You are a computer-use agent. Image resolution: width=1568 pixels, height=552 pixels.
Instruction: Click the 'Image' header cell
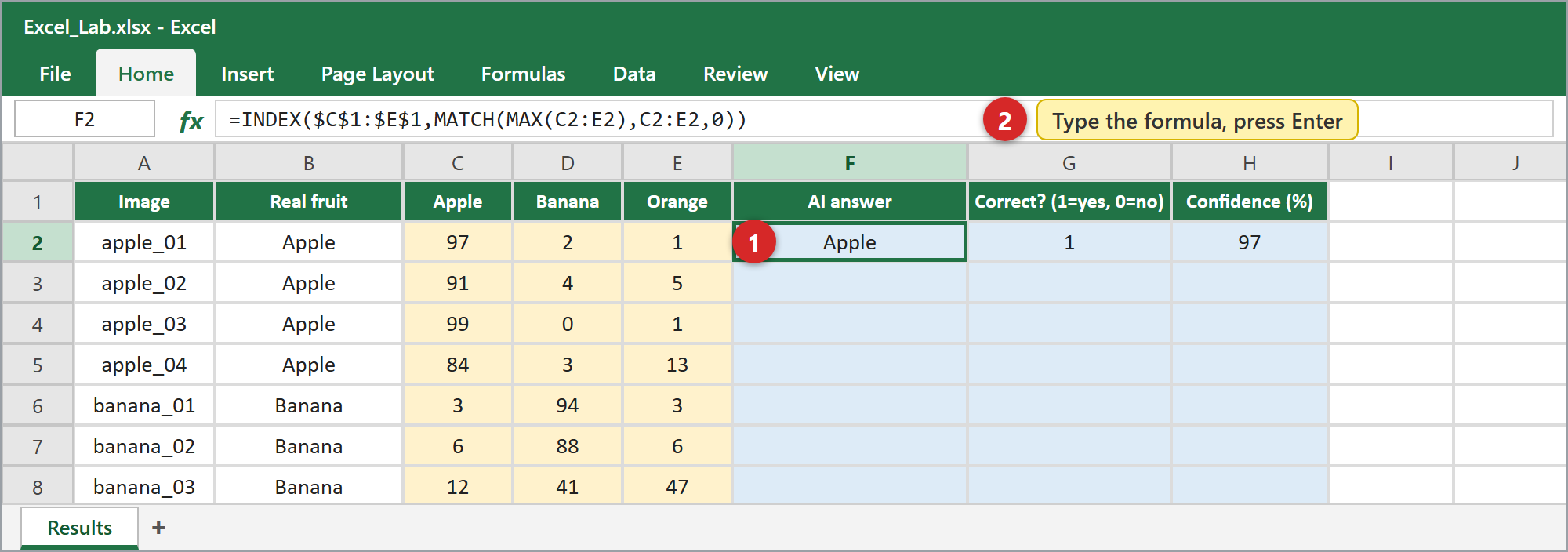144,202
